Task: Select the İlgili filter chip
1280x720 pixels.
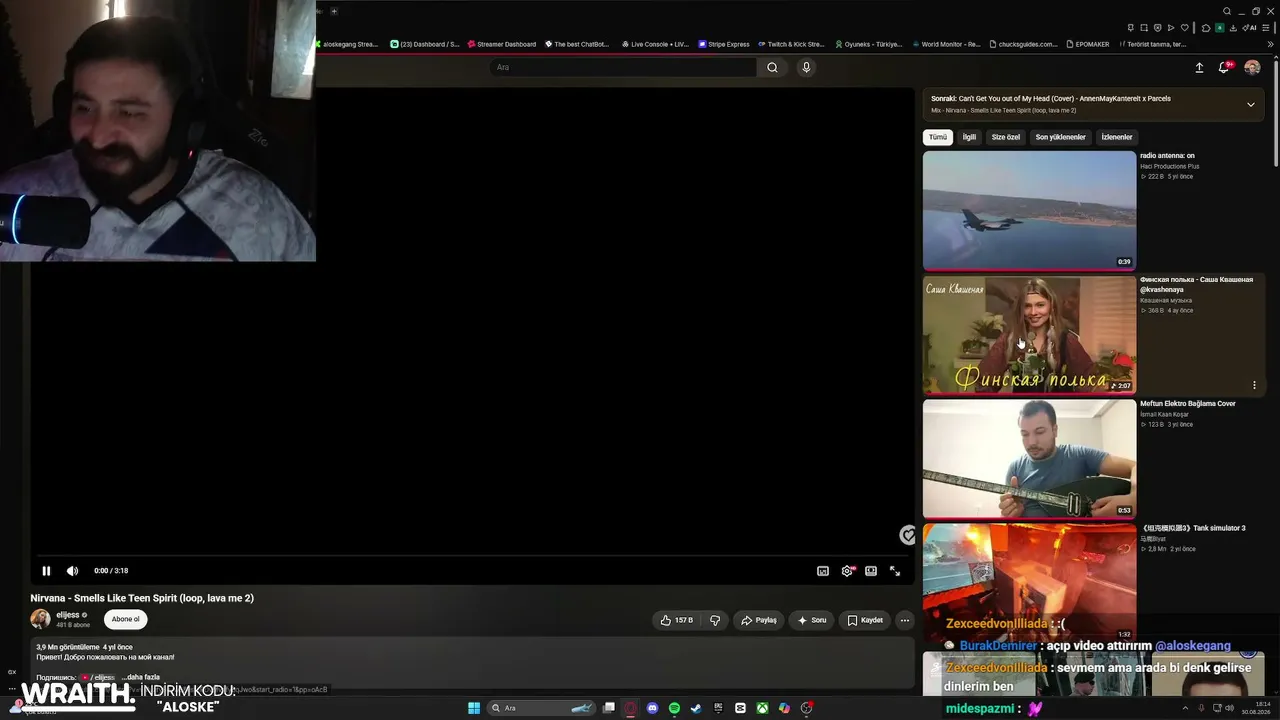Action: click(969, 137)
